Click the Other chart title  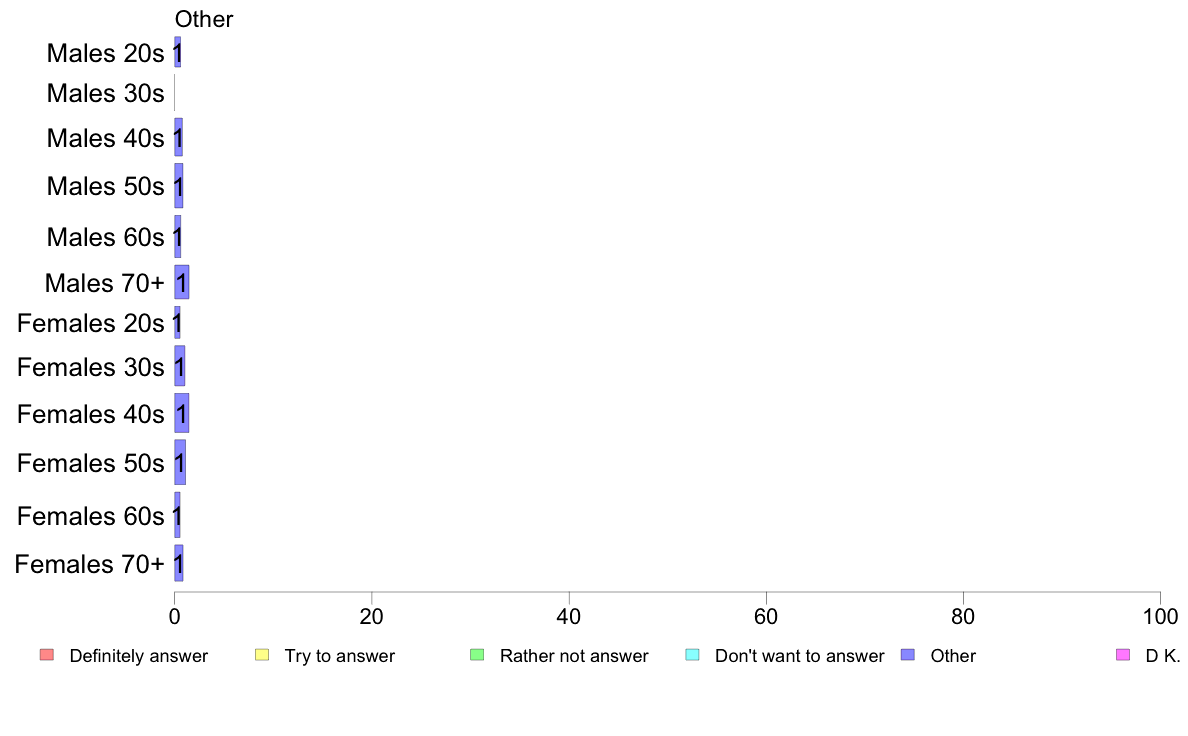(204, 19)
